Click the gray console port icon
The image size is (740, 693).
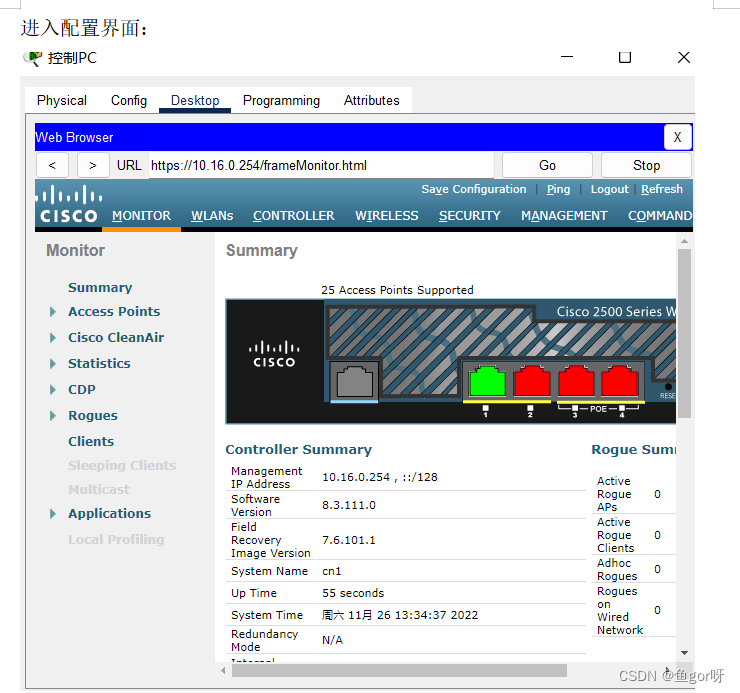[x=354, y=381]
